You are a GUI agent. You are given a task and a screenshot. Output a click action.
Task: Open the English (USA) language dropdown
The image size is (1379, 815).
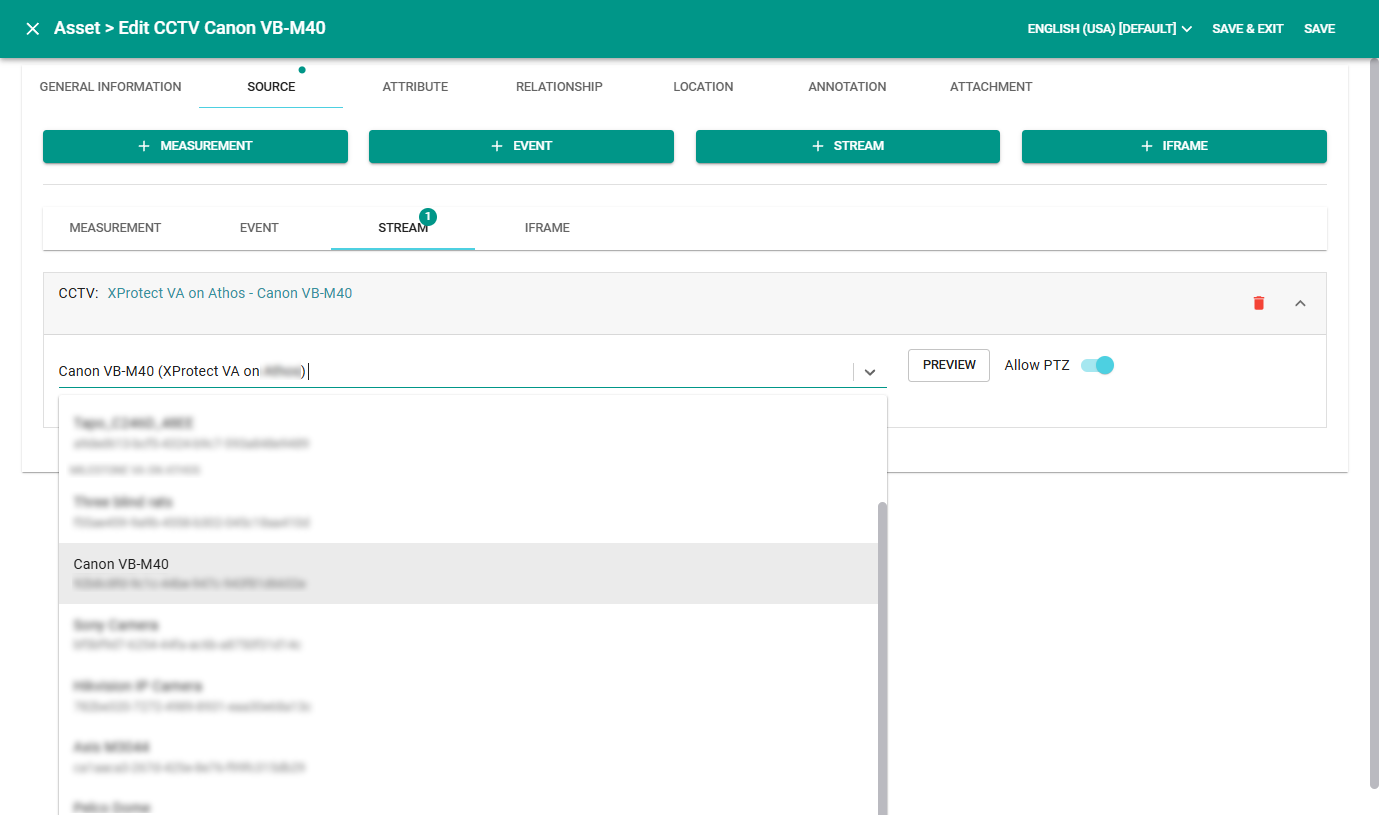[1109, 29]
